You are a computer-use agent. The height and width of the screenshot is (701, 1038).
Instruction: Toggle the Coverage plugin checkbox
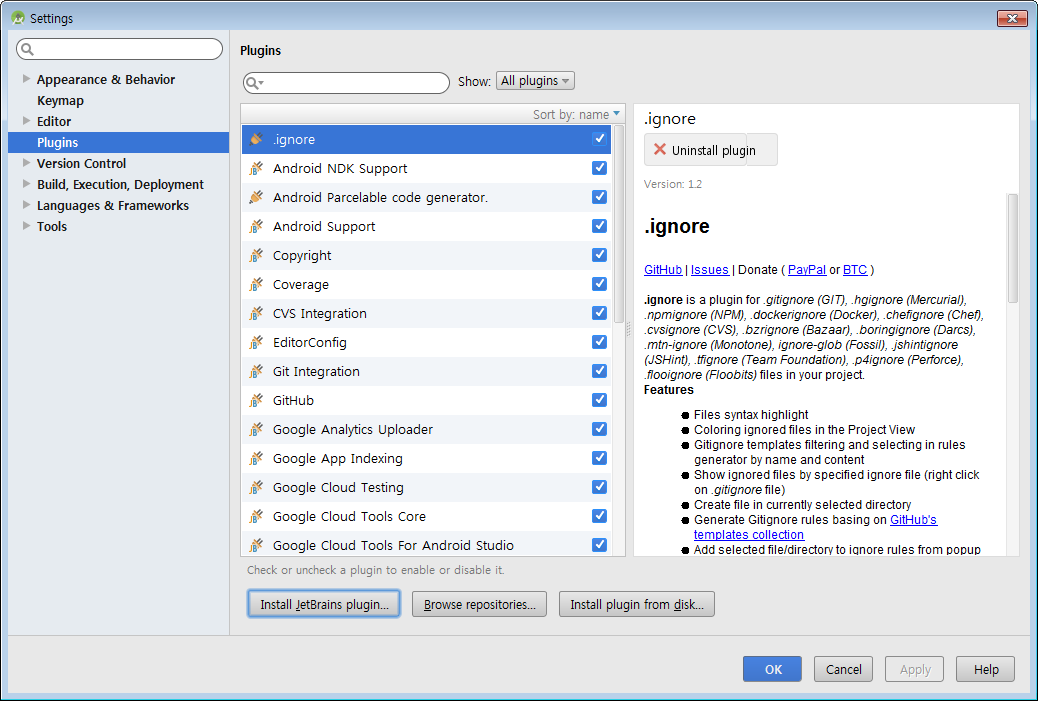(x=599, y=283)
